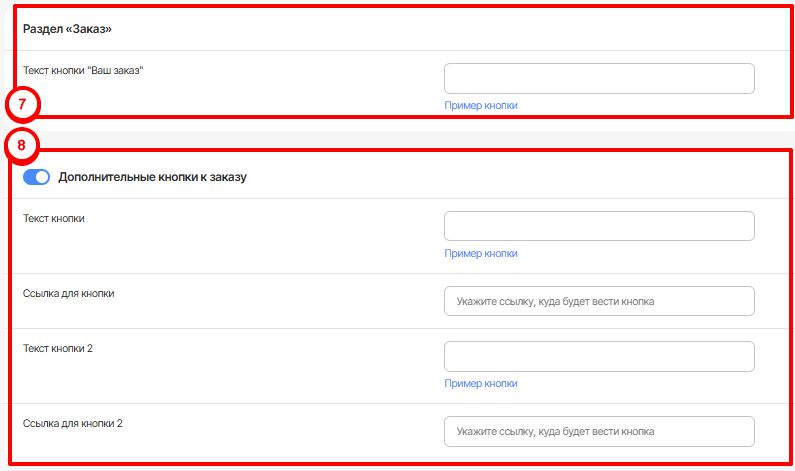795x471 pixels.
Task: Click the red circled number 7 marker
Action: click(22, 104)
